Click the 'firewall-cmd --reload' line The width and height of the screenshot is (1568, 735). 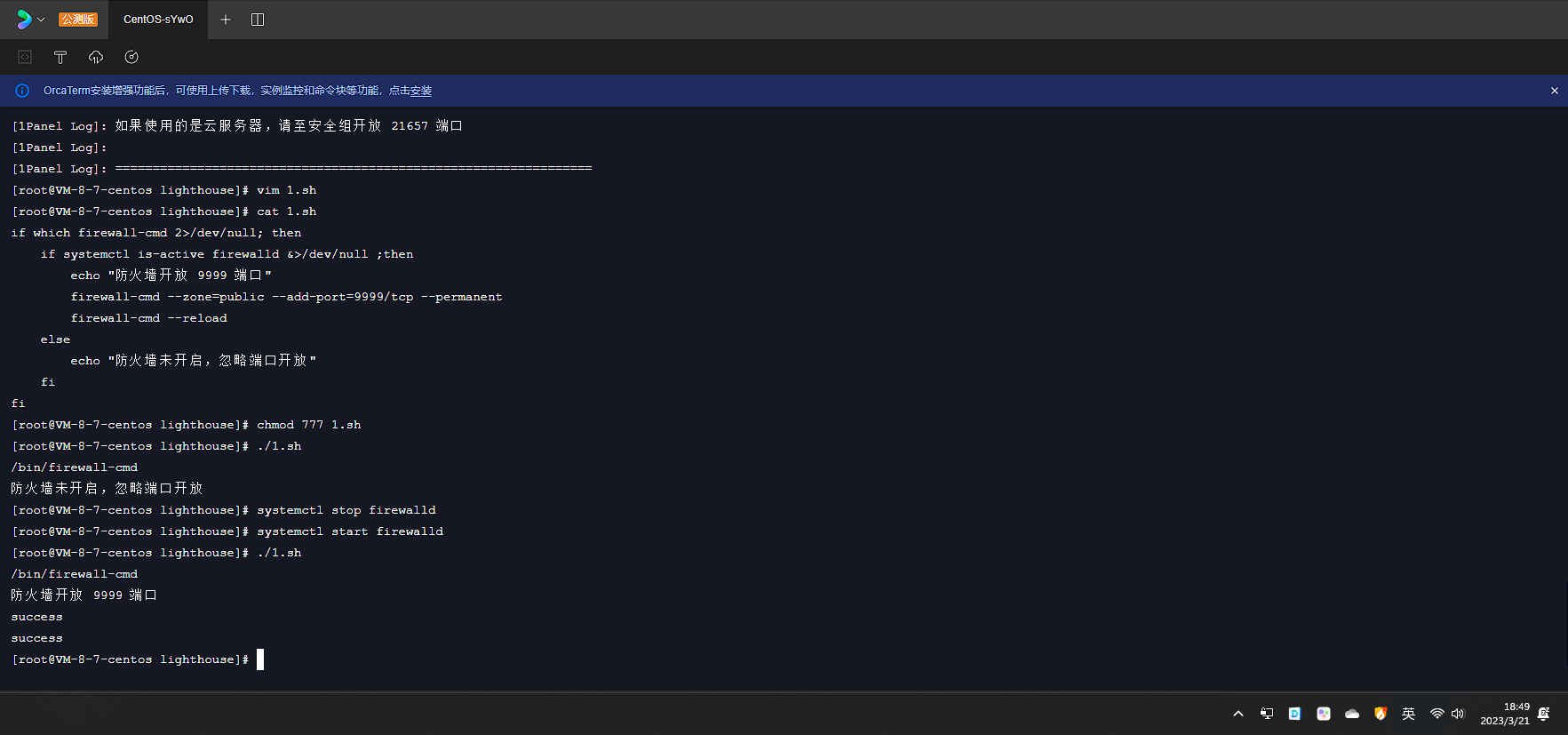[149, 318]
